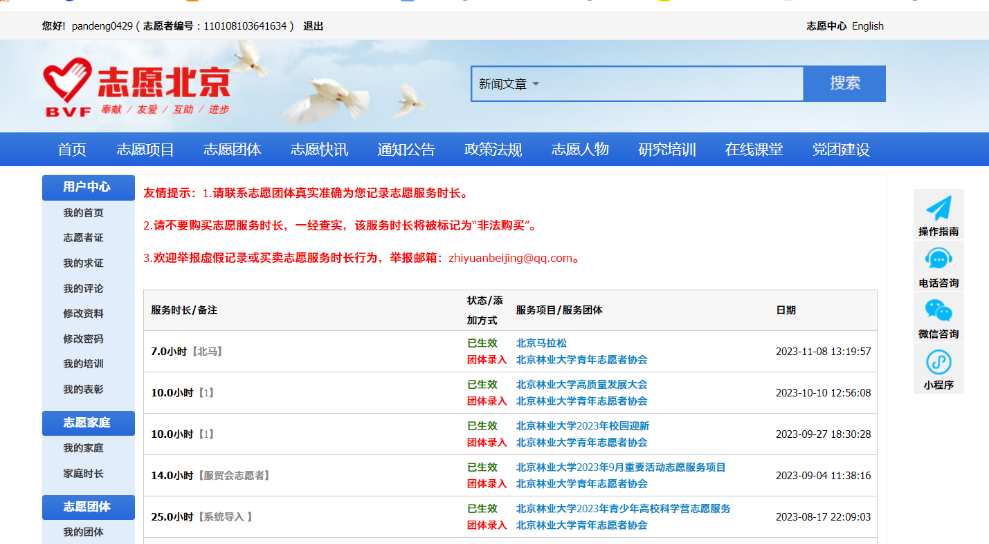Image resolution: width=989 pixels, height=544 pixels.
Task: Open 青年志愿者协会 link in 北京马拉松 row
Action: tap(582, 360)
